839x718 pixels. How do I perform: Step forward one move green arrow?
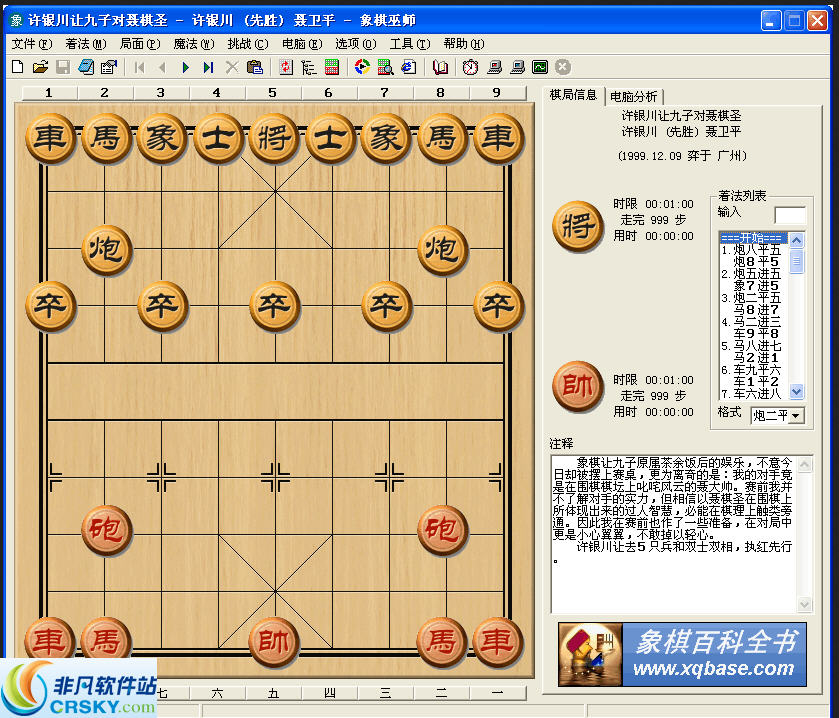(x=186, y=67)
